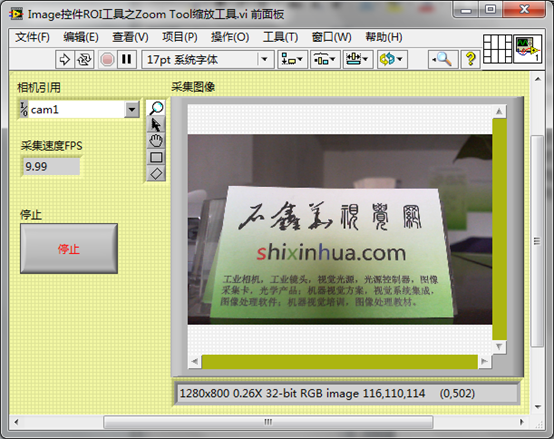This screenshot has width=554, height=439.
Task: Open the 文件(F) menu
Action: (32, 37)
